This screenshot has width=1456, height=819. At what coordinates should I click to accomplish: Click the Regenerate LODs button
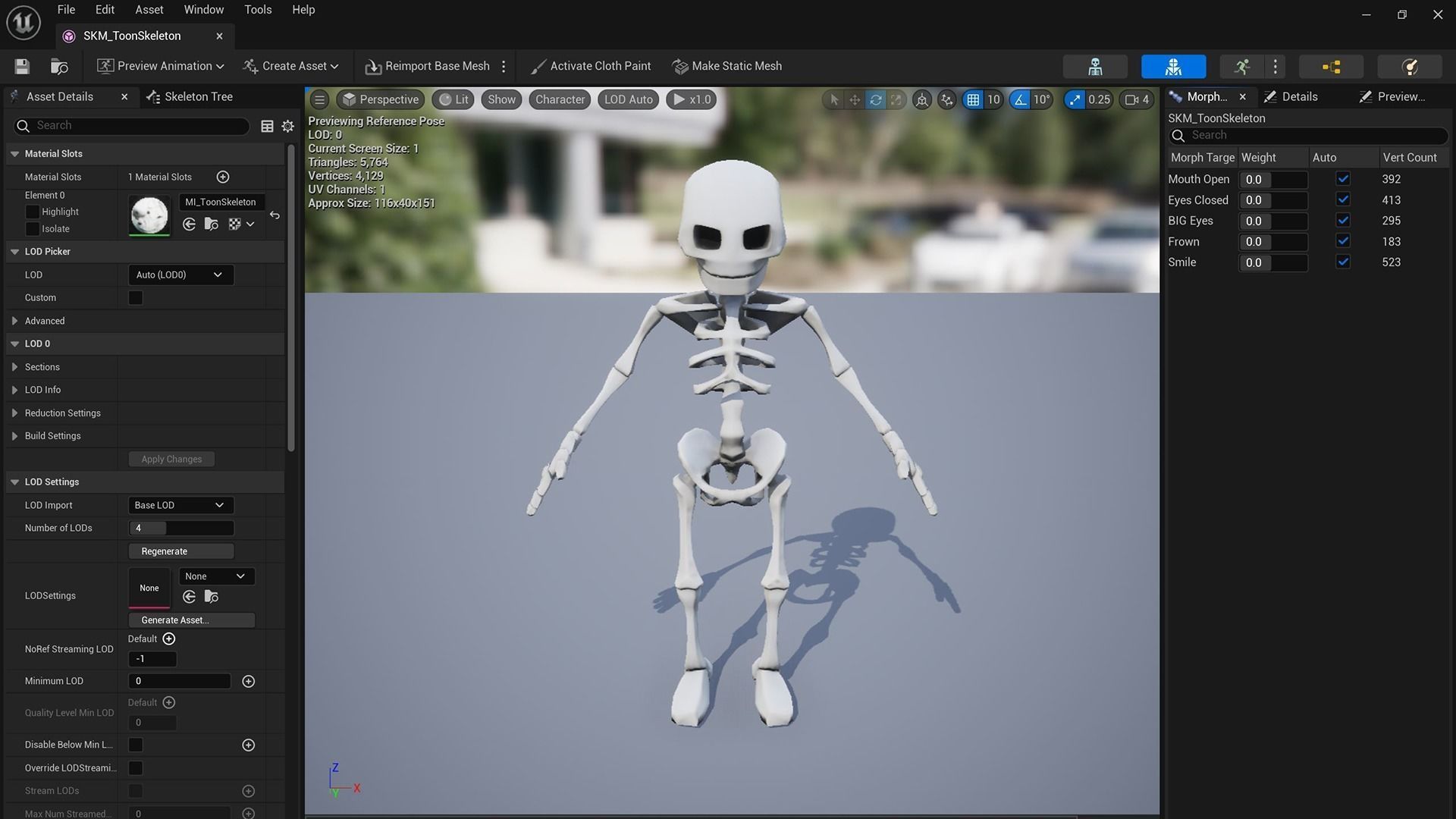(x=181, y=551)
